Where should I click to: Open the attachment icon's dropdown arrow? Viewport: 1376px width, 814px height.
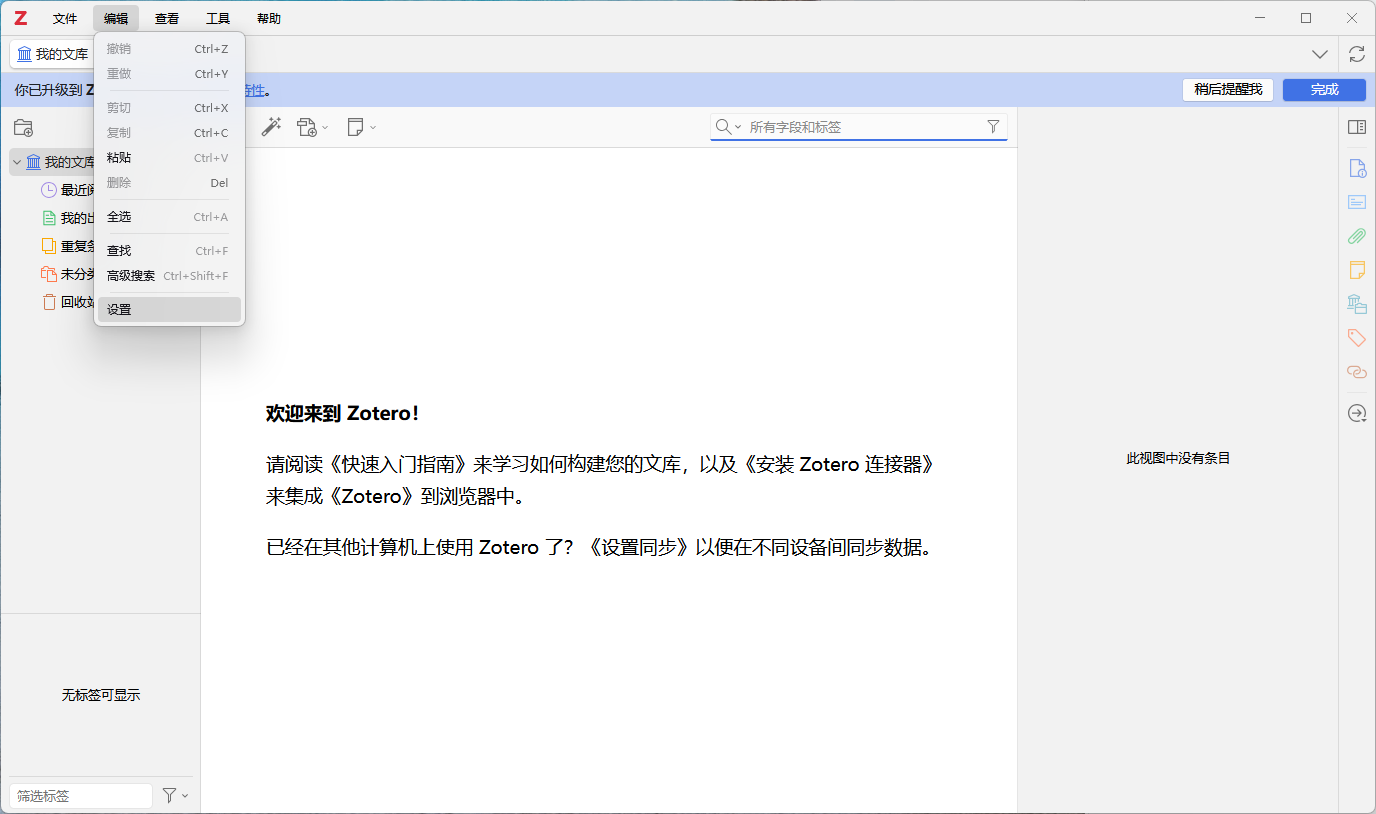(x=325, y=128)
